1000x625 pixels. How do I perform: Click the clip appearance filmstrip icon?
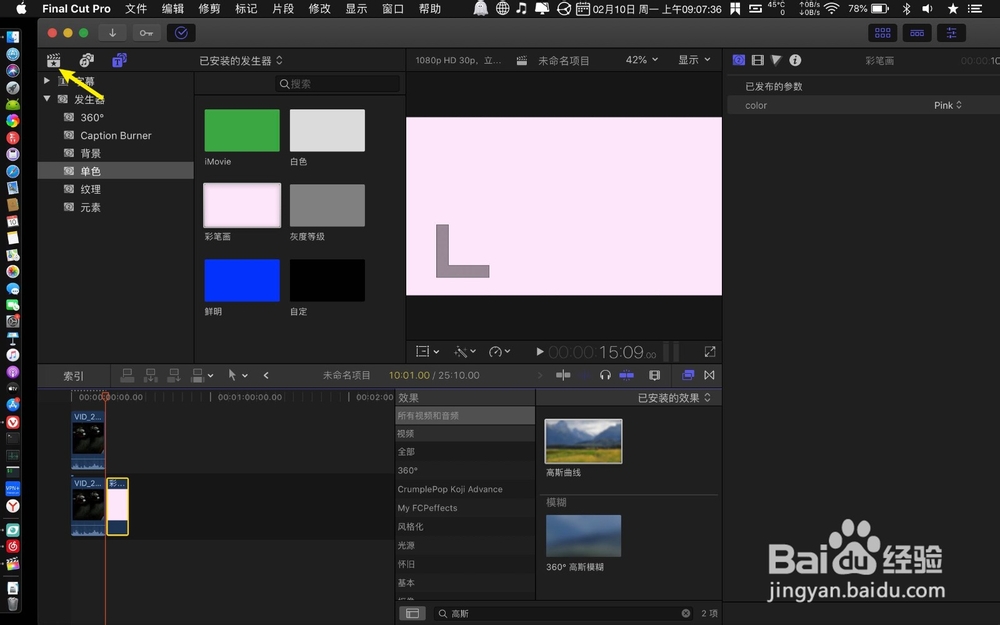tap(654, 375)
